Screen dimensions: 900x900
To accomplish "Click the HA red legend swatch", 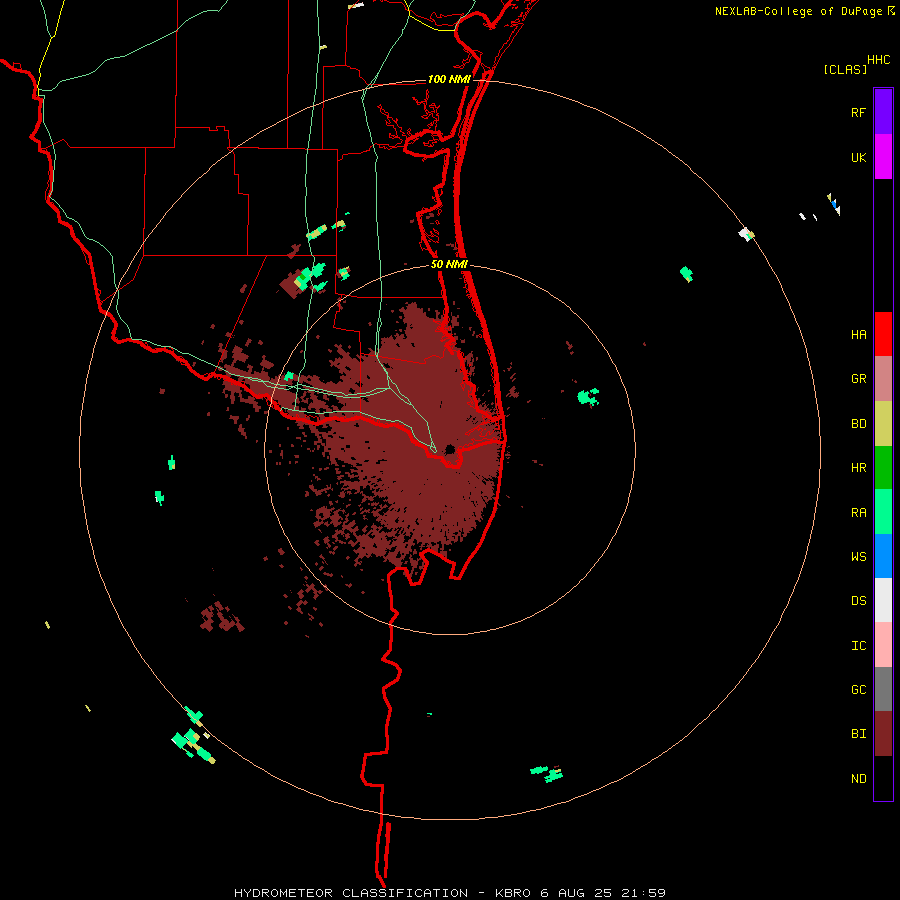I will [x=883, y=334].
